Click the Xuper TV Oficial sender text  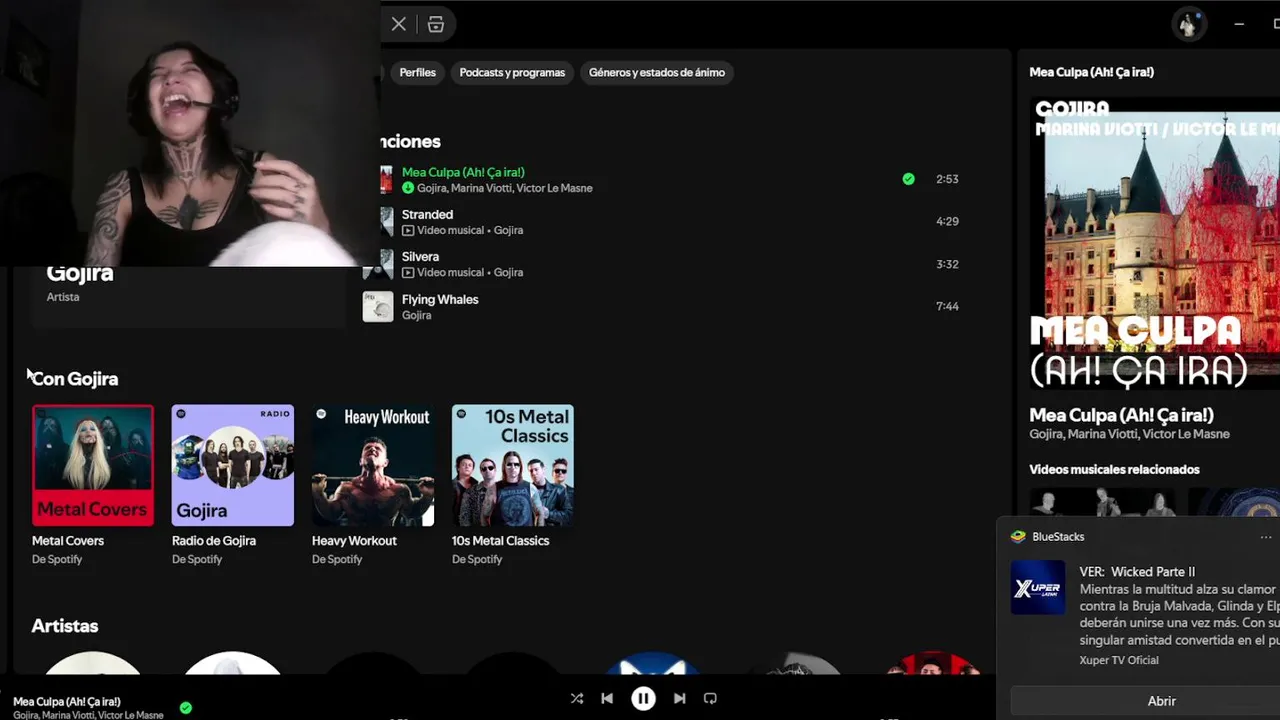1119,660
